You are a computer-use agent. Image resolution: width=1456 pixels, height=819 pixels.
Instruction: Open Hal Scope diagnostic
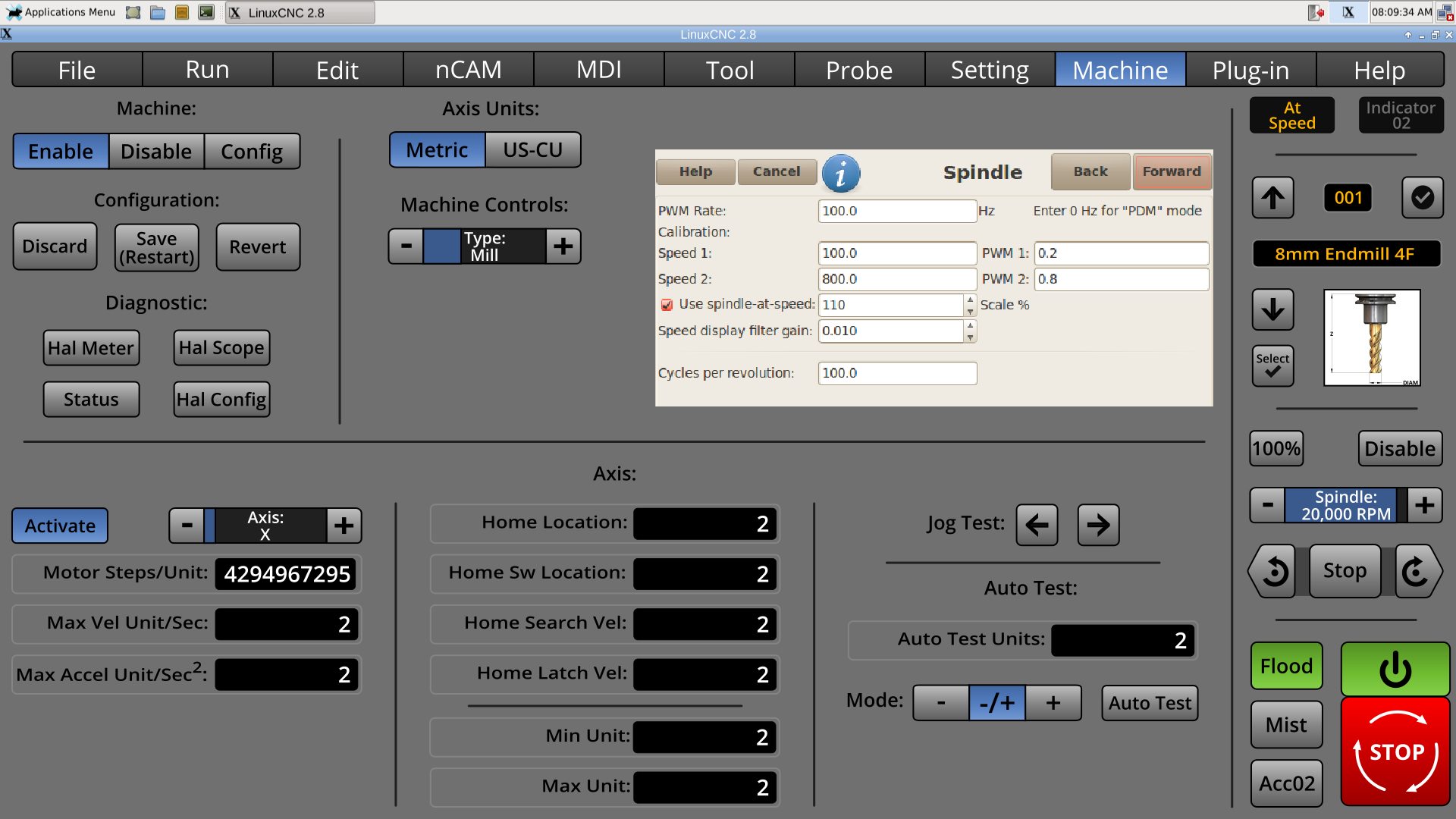[x=221, y=348]
